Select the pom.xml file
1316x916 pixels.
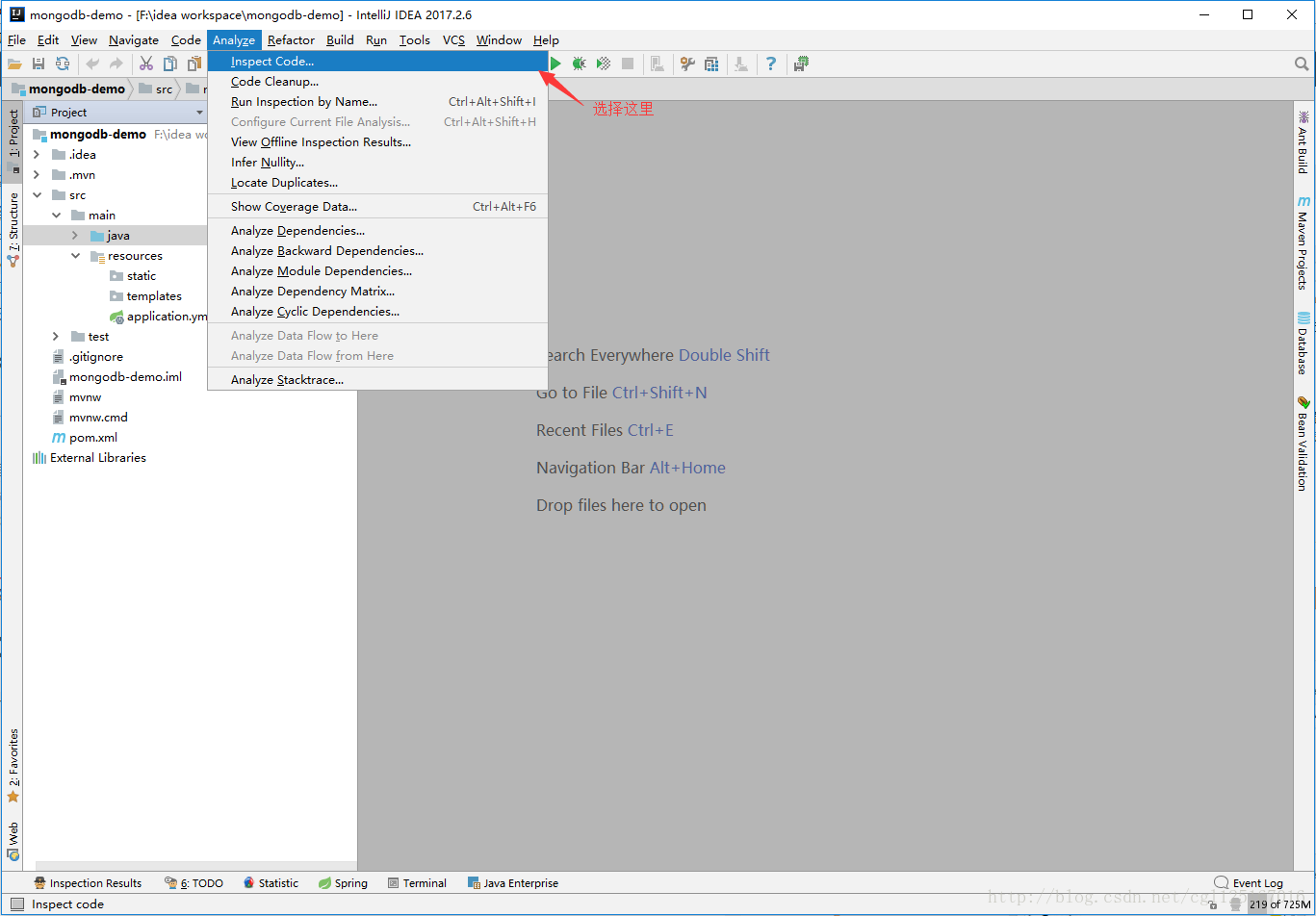point(85,438)
